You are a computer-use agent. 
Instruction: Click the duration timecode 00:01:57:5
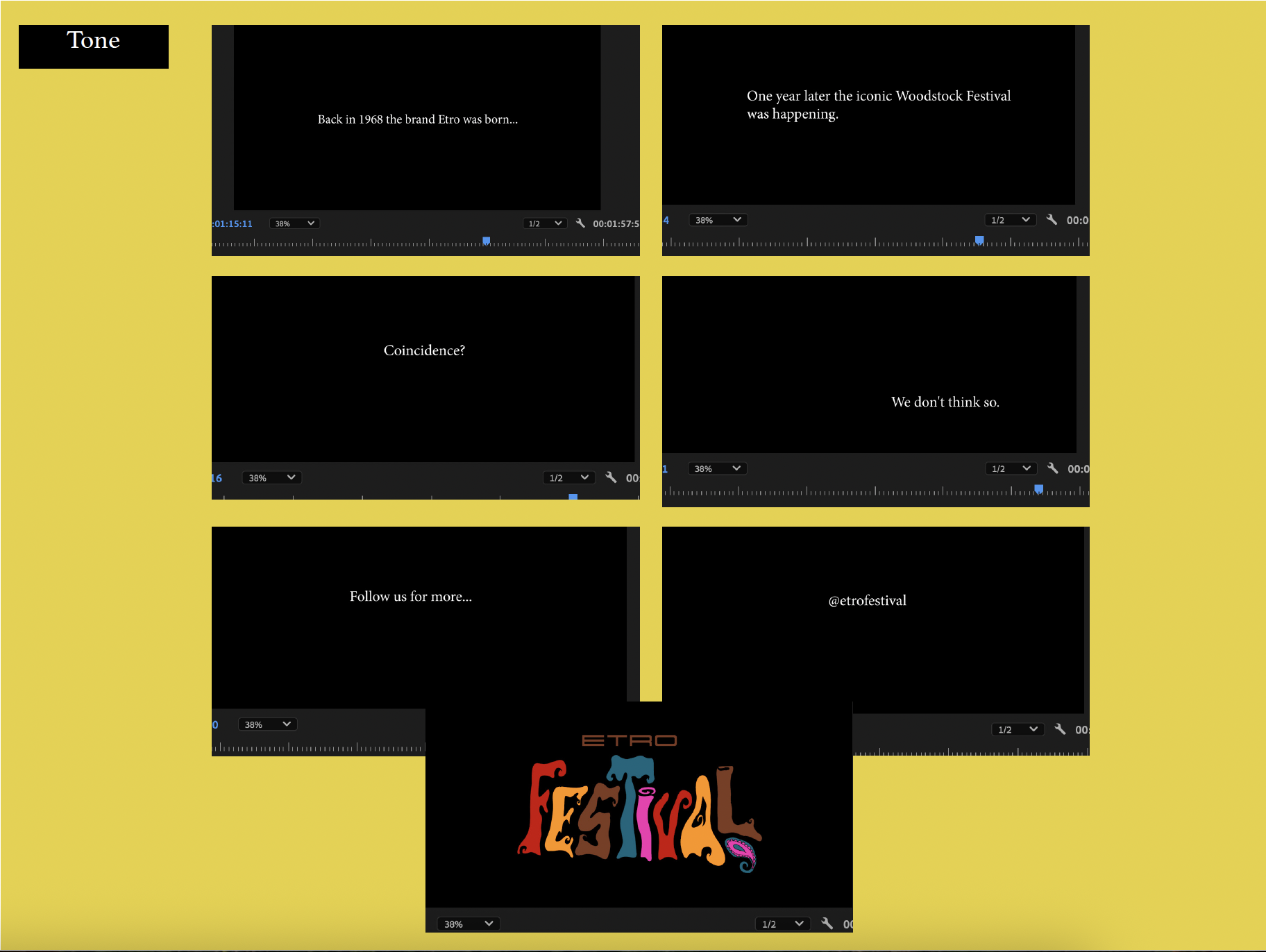[x=616, y=223]
